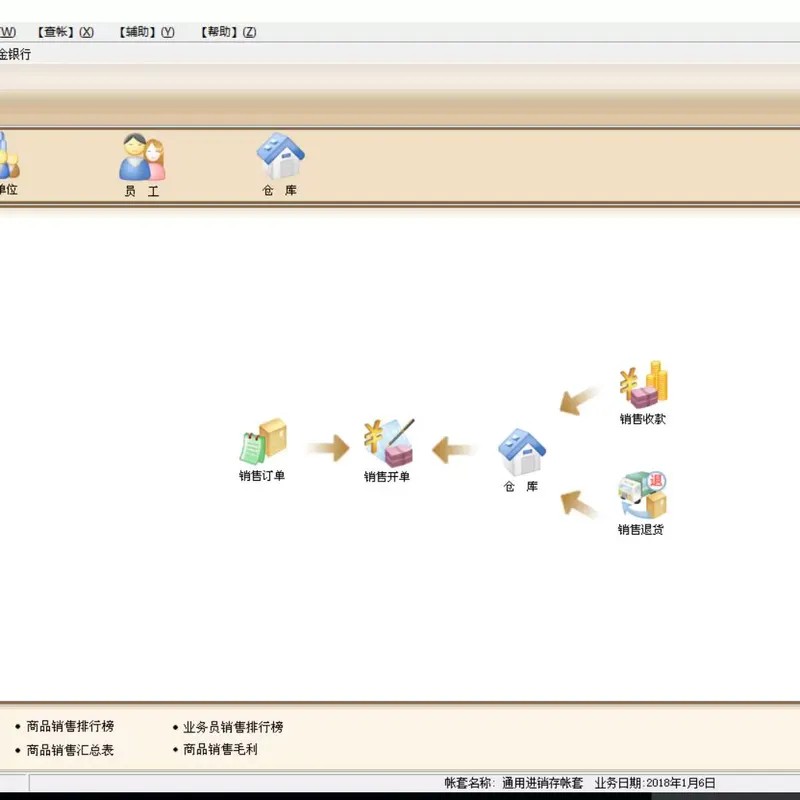Click the 销售订单 label text
The height and width of the screenshot is (800, 800).
point(262,476)
